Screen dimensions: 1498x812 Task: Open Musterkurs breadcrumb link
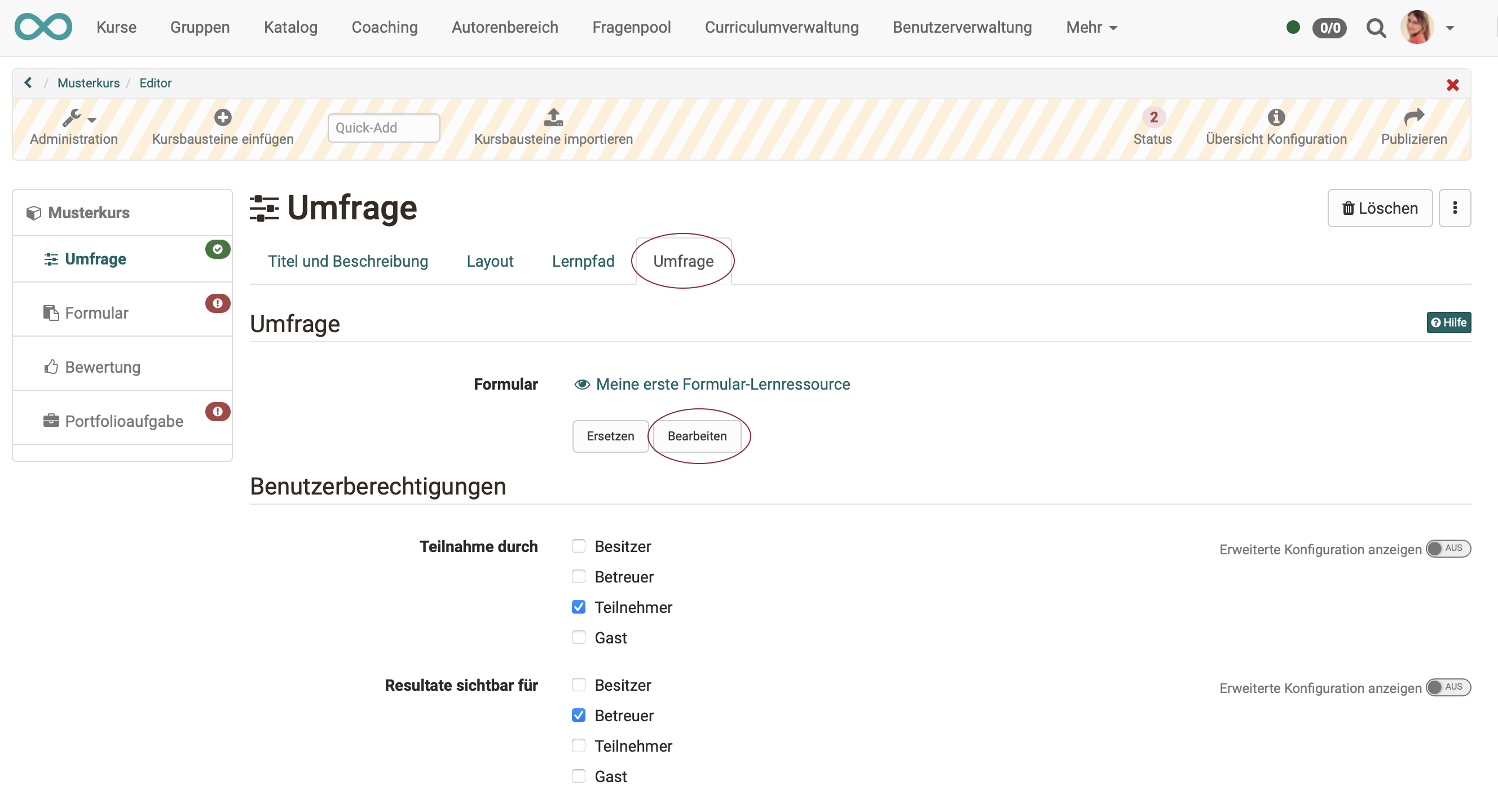pos(89,83)
